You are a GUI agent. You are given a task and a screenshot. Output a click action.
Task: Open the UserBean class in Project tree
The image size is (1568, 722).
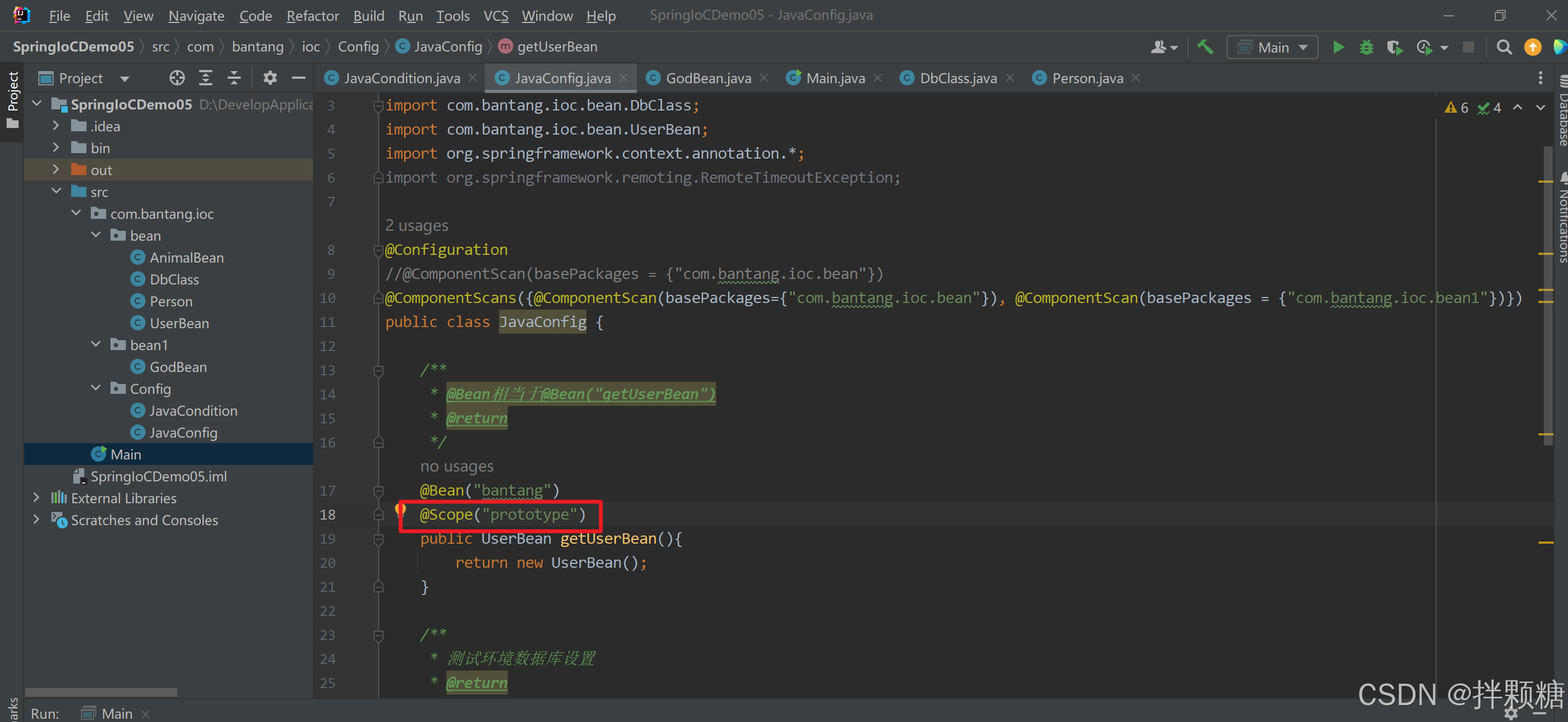179,323
